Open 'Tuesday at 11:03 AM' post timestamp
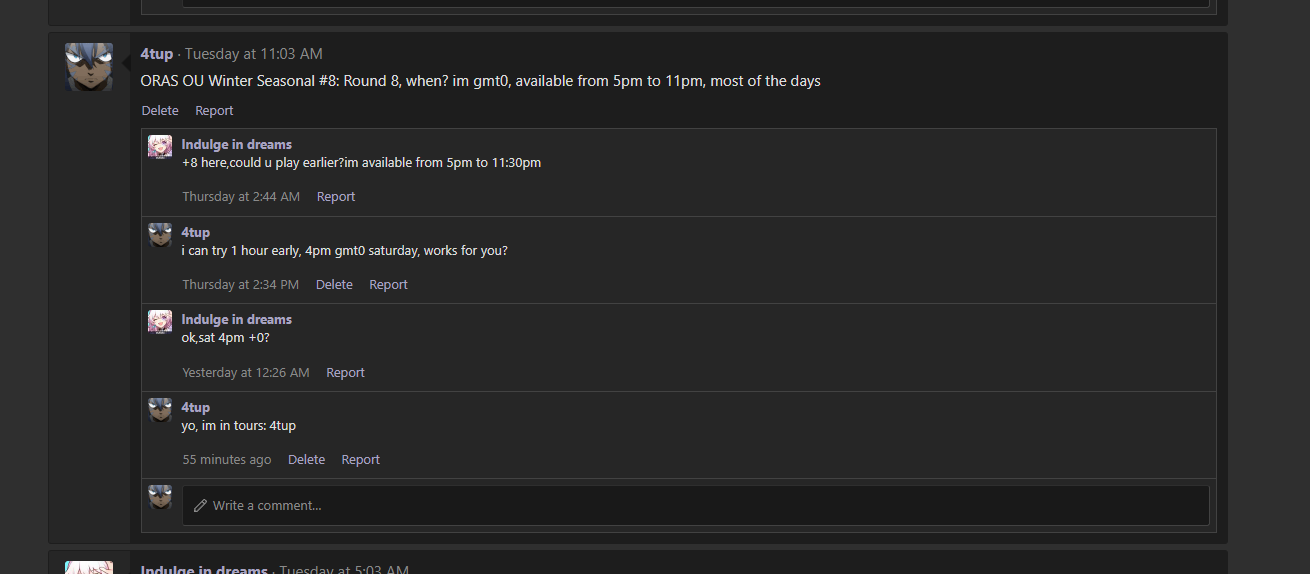1310x574 pixels. (x=254, y=54)
